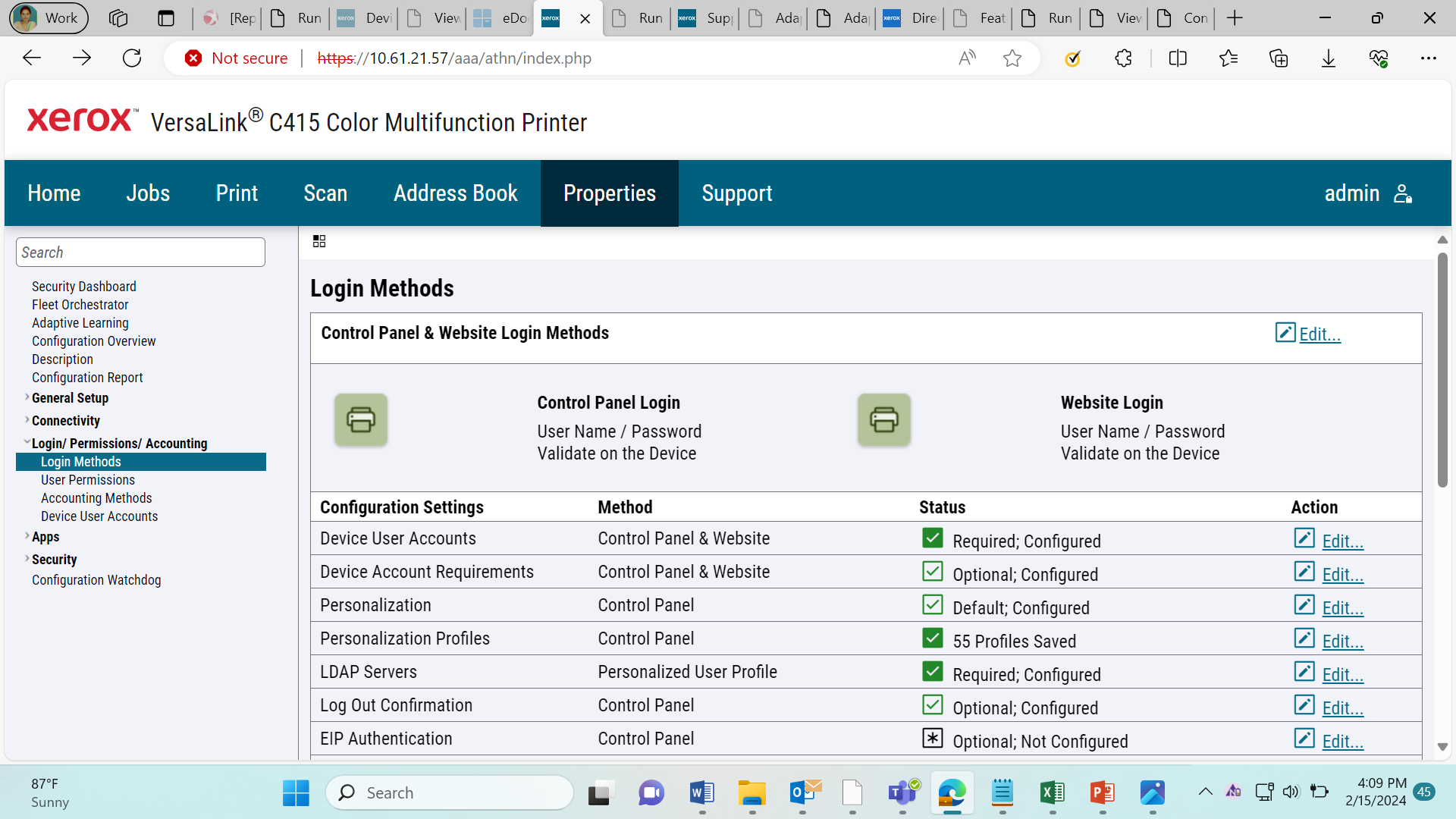Expand the General Setup tree node
This screenshot has height=819, width=1456.
coord(27,397)
